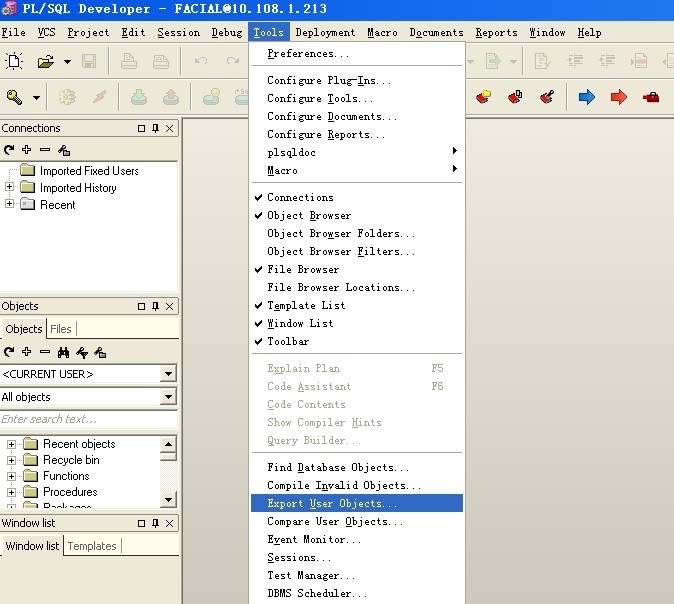Click the Log on key icon
This screenshot has width=674, height=604.
[14, 98]
